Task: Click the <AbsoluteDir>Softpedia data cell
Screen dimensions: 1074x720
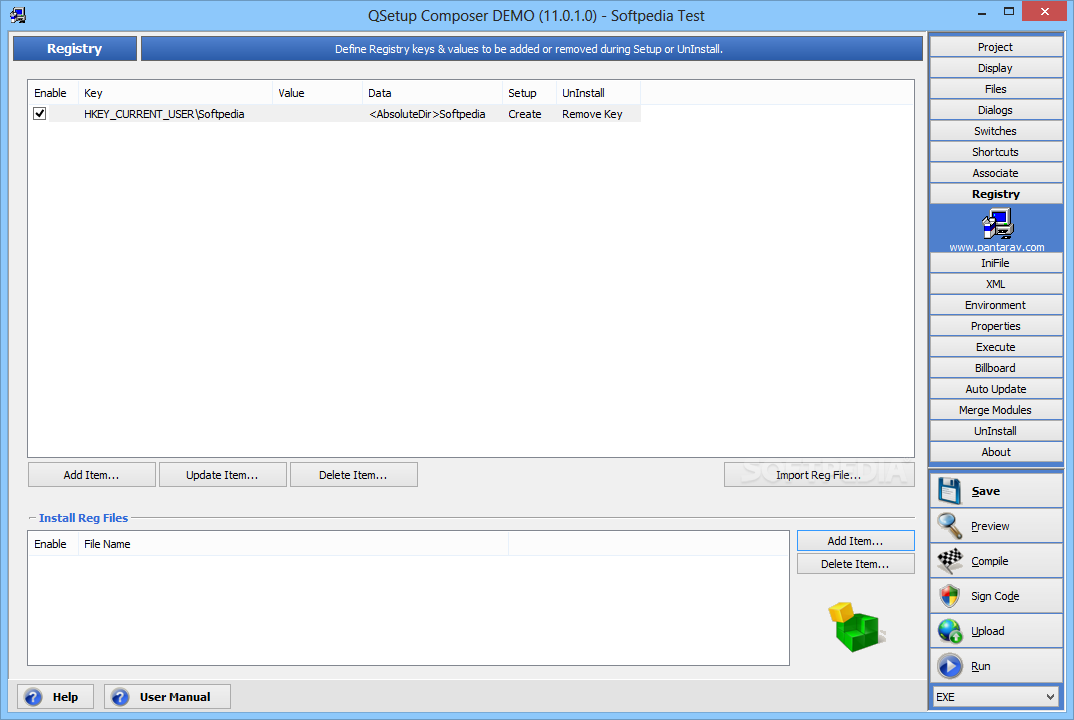Action: pyautogui.click(x=427, y=114)
